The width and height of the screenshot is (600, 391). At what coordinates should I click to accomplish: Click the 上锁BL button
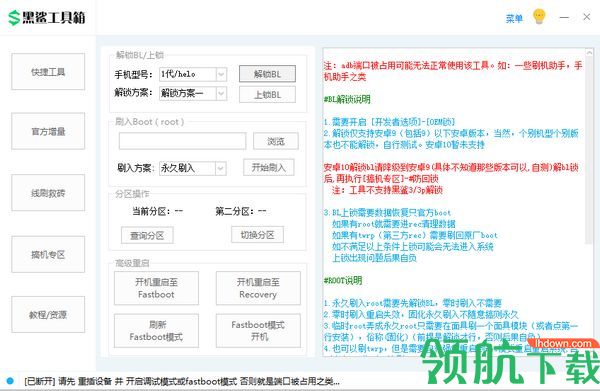coord(267,94)
